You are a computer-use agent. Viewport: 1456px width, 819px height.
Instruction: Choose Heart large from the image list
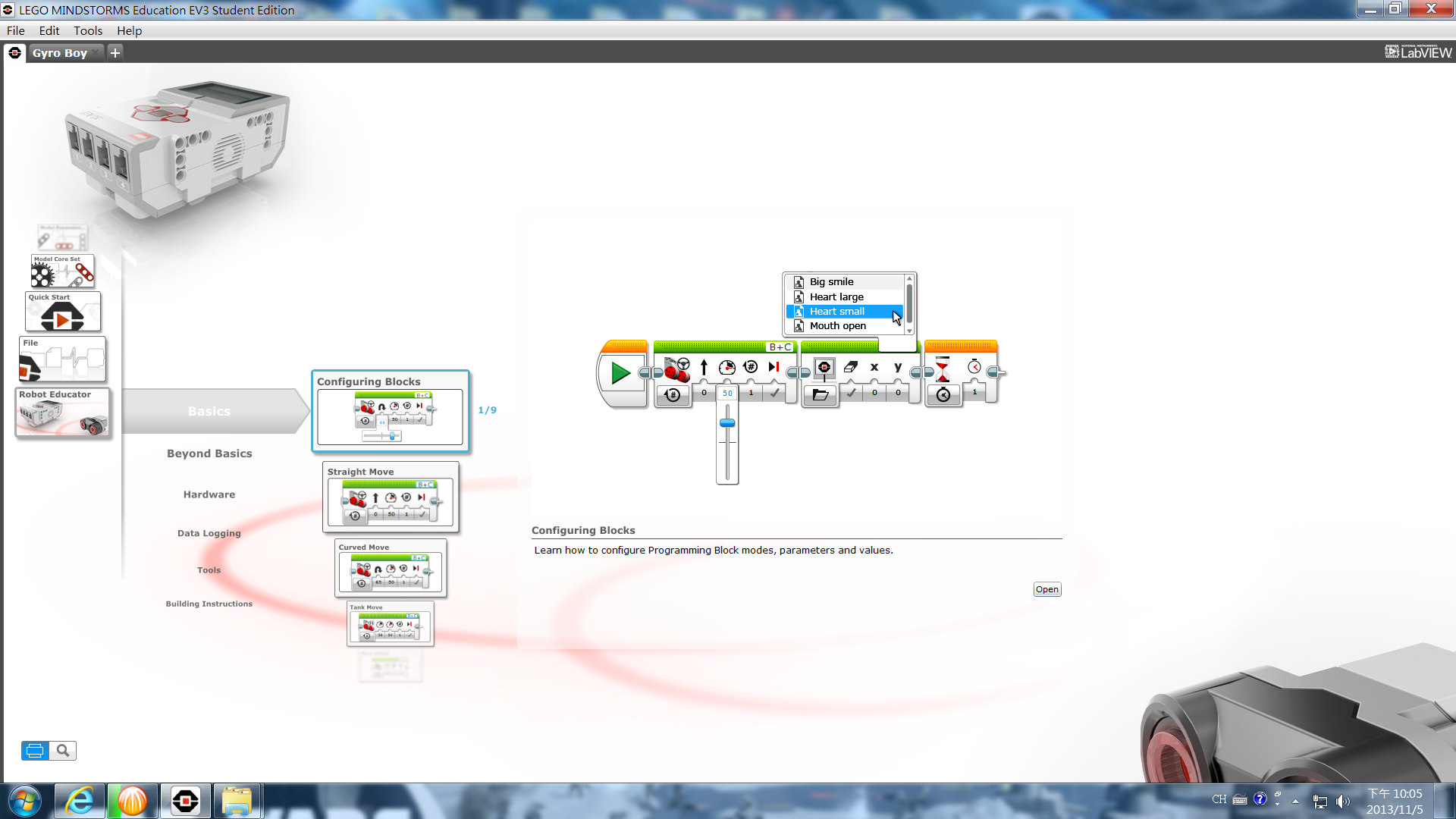845,297
